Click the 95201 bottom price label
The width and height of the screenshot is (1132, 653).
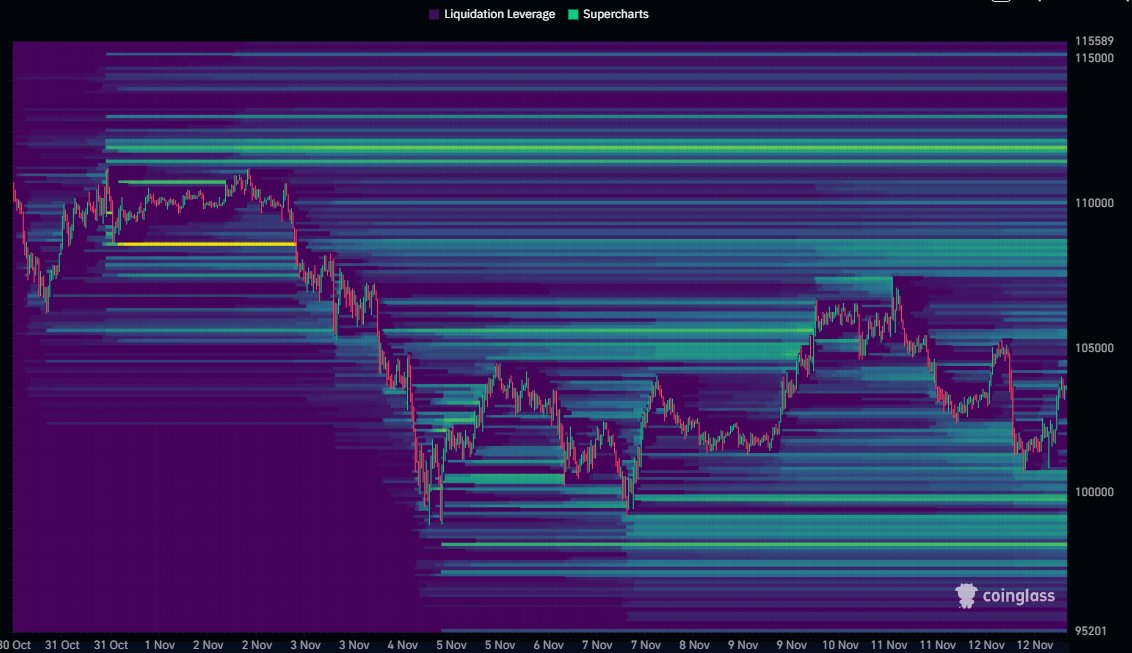(x=1091, y=631)
